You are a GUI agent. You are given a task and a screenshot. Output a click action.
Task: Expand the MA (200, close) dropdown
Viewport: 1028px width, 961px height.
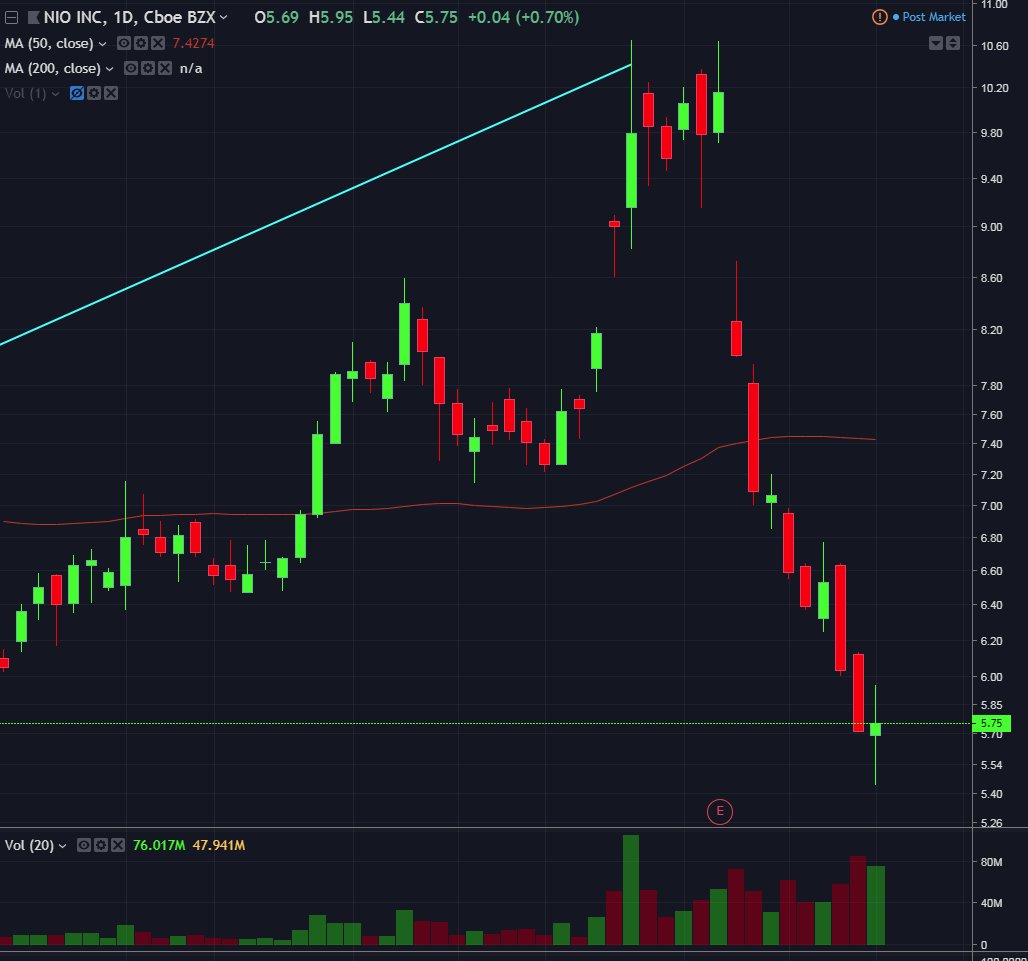pos(109,69)
